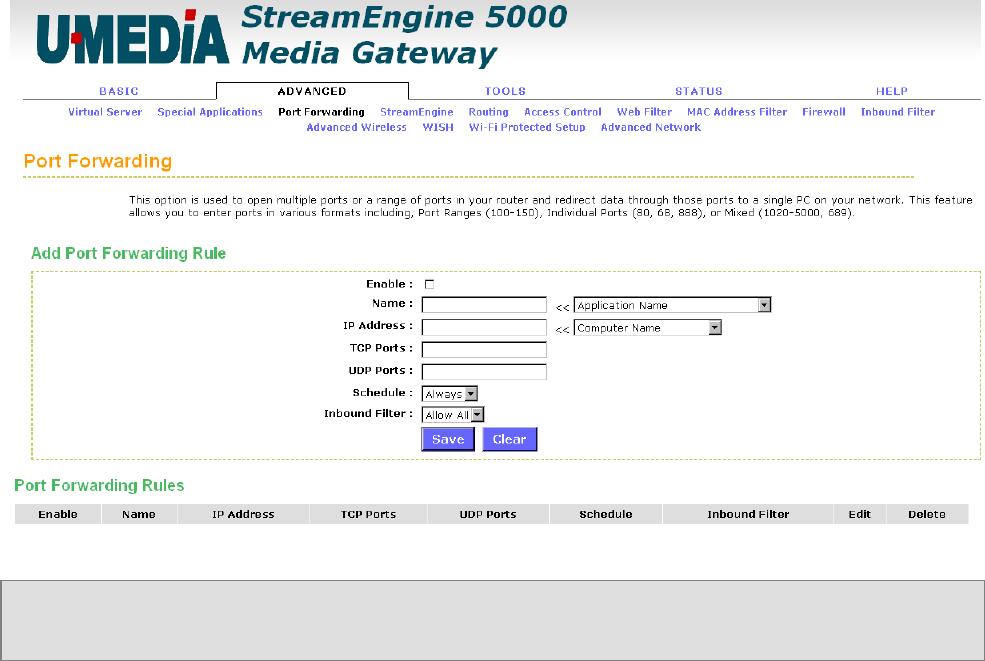
Task: Click the Port Forwarding page heading
Action: pyautogui.click(x=98, y=161)
